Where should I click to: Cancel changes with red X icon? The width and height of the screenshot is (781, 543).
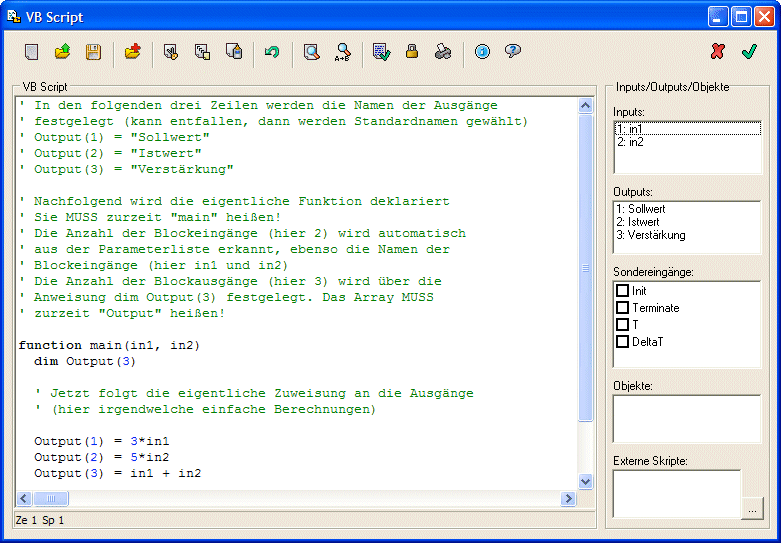coord(718,52)
